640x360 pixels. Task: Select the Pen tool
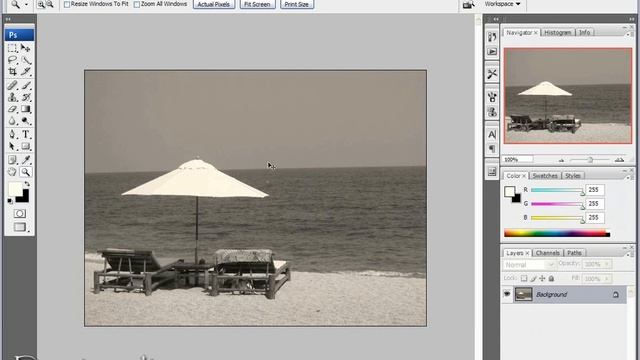(12, 134)
